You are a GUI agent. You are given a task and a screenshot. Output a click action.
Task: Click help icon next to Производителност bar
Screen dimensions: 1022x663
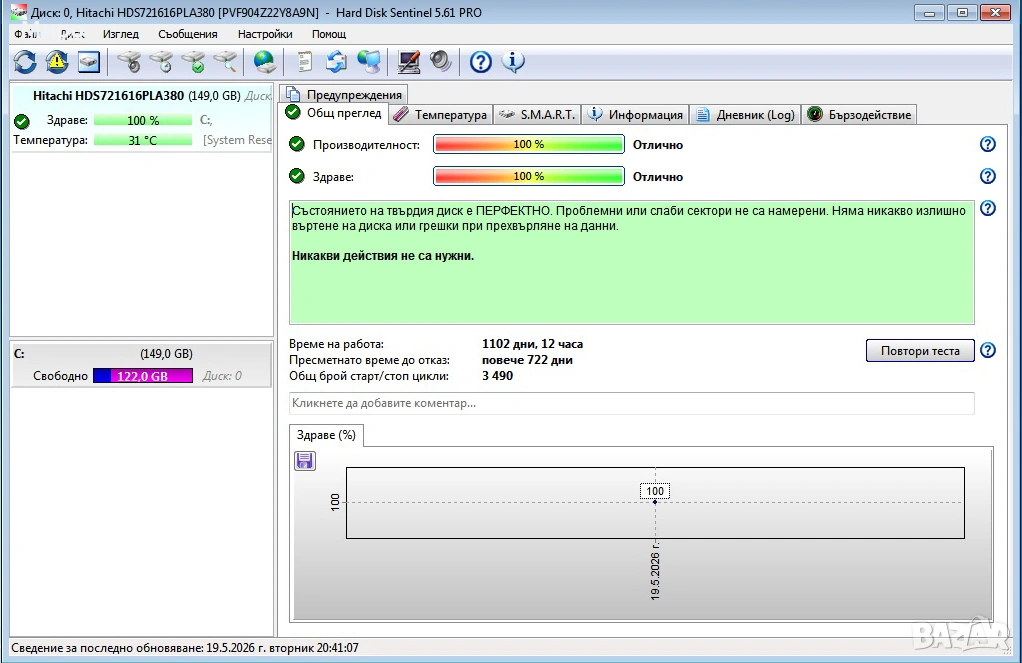click(987, 144)
